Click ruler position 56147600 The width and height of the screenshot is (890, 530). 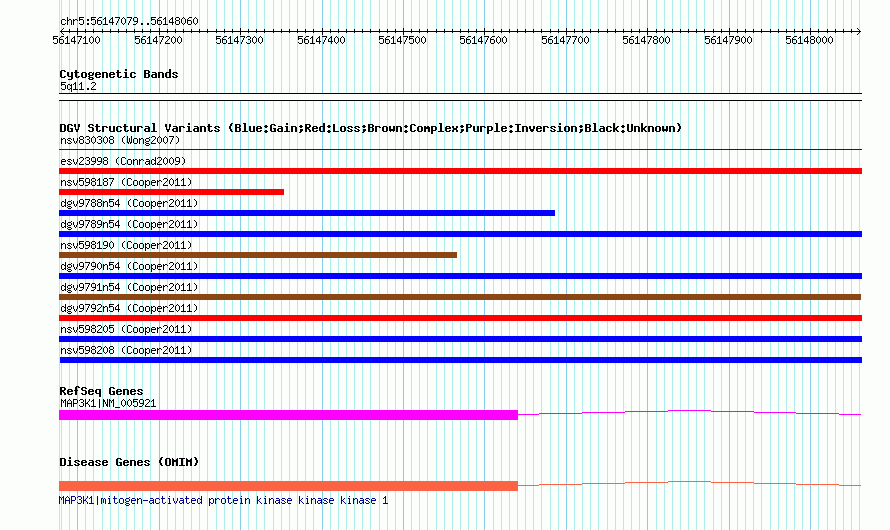coord(484,40)
